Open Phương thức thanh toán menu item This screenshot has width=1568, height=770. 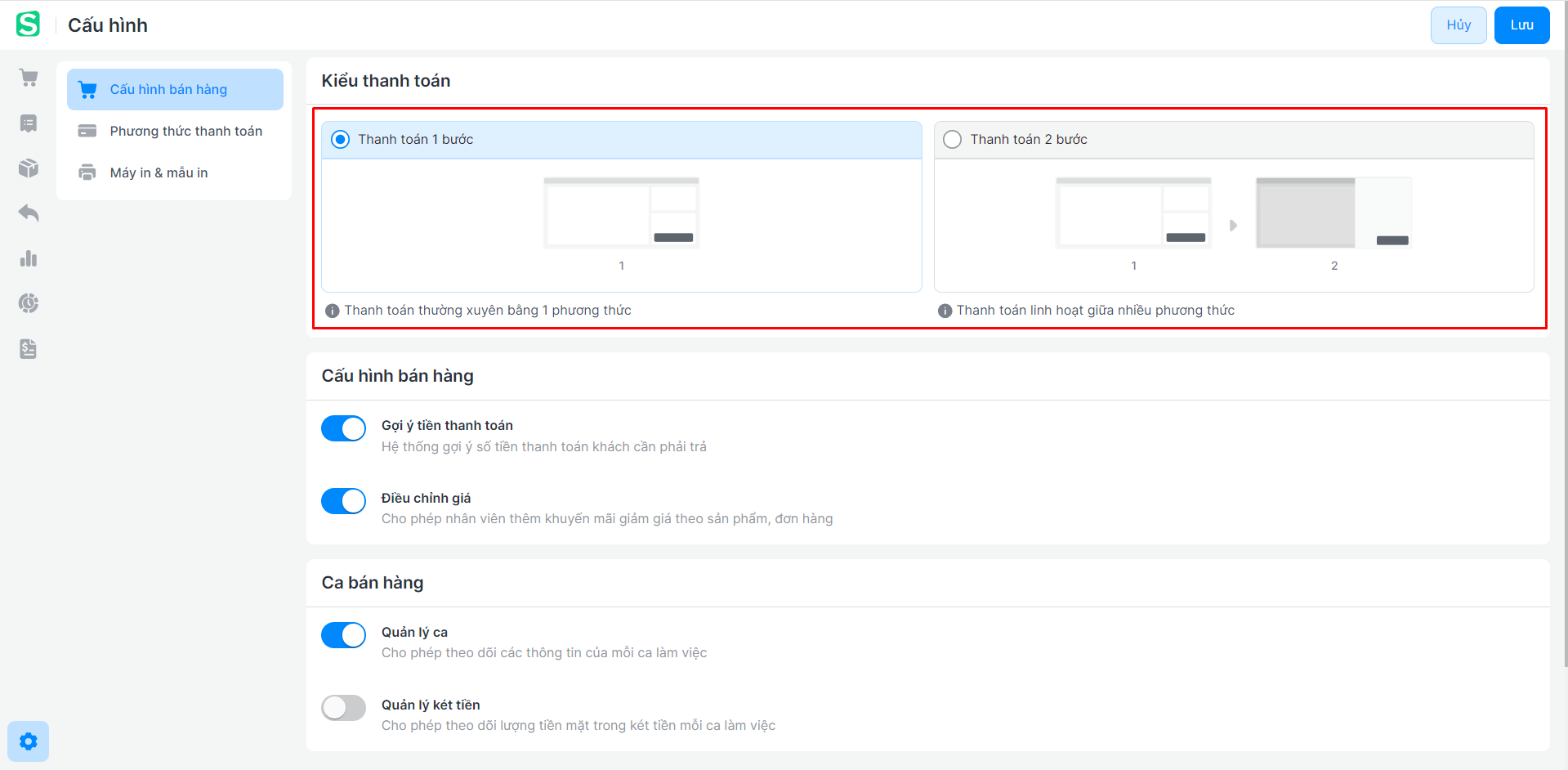[x=175, y=131]
